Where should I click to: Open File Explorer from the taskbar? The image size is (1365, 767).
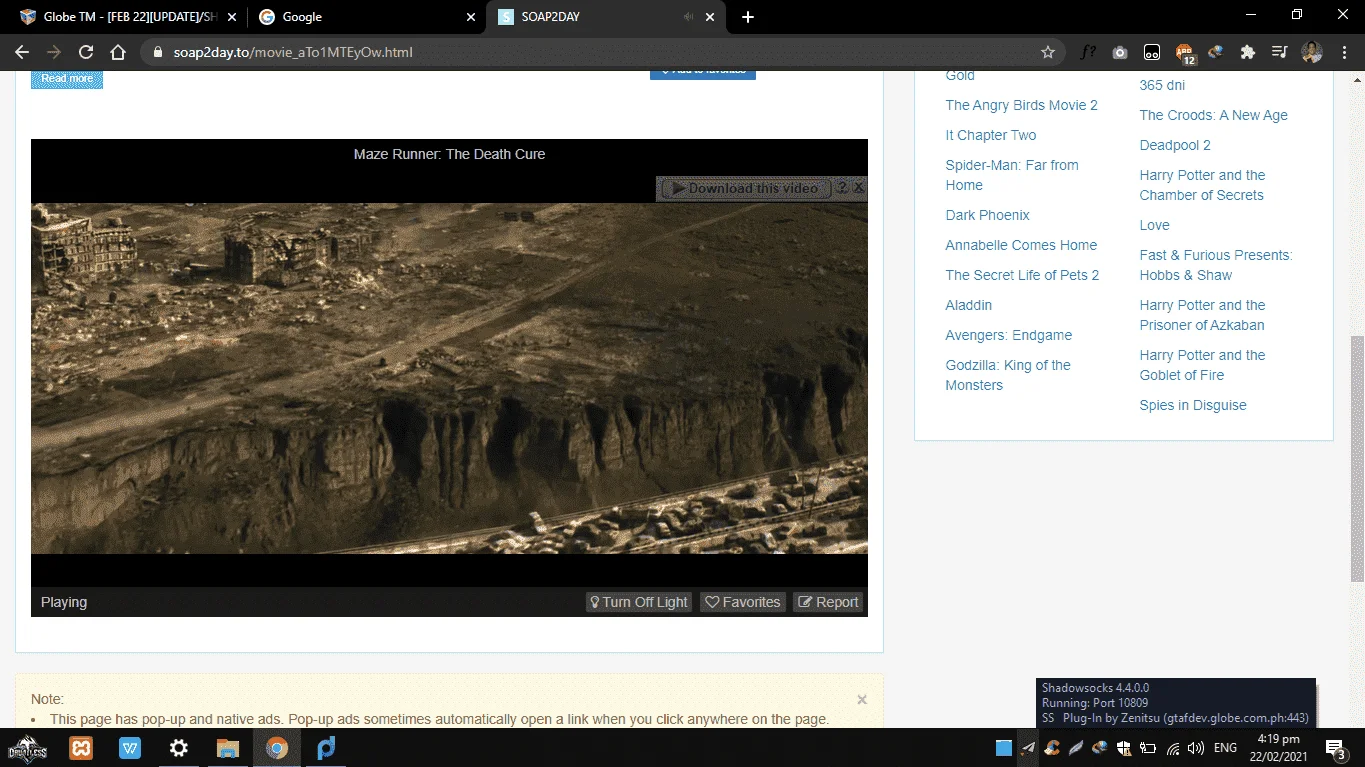(x=228, y=748)
